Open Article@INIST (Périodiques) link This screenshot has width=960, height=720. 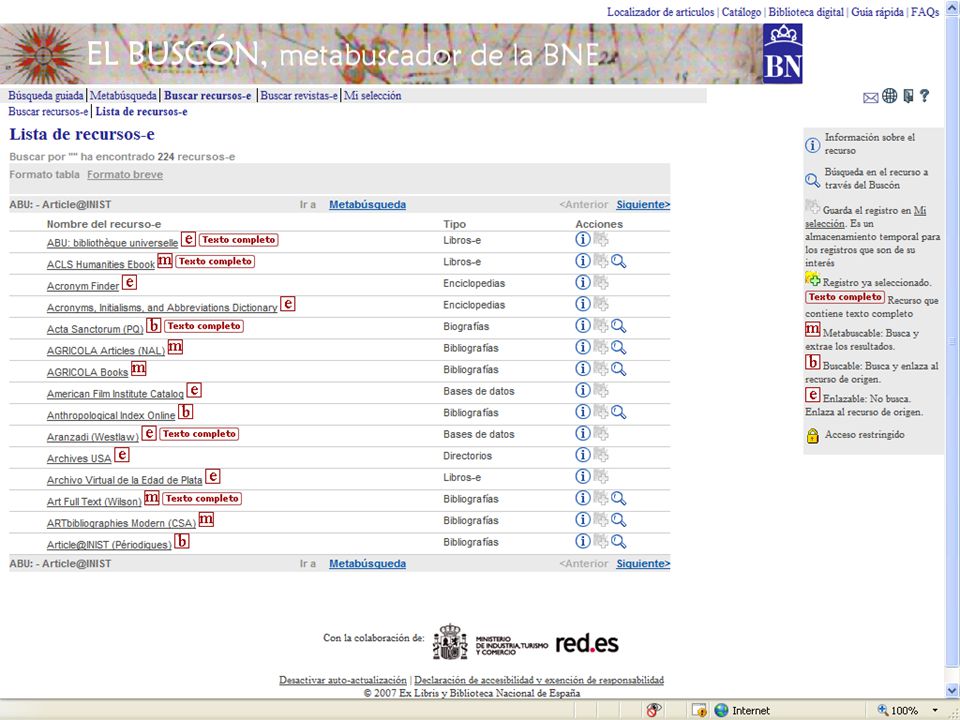[109, 545]
